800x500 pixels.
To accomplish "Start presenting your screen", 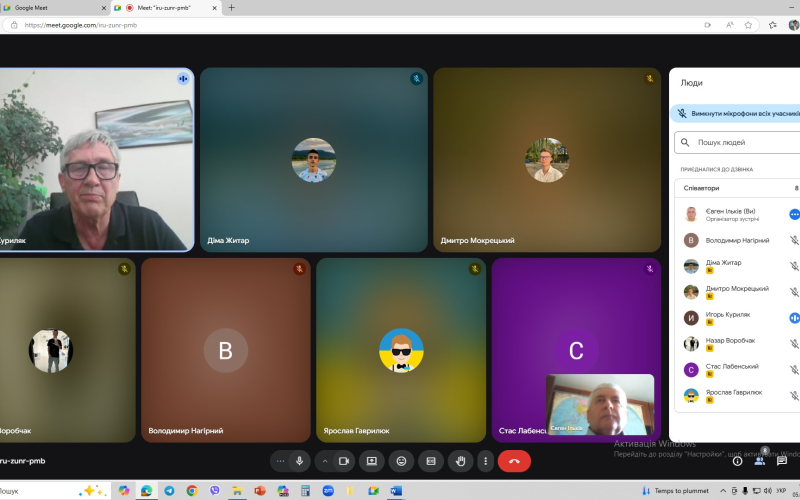I will (372, 461).
